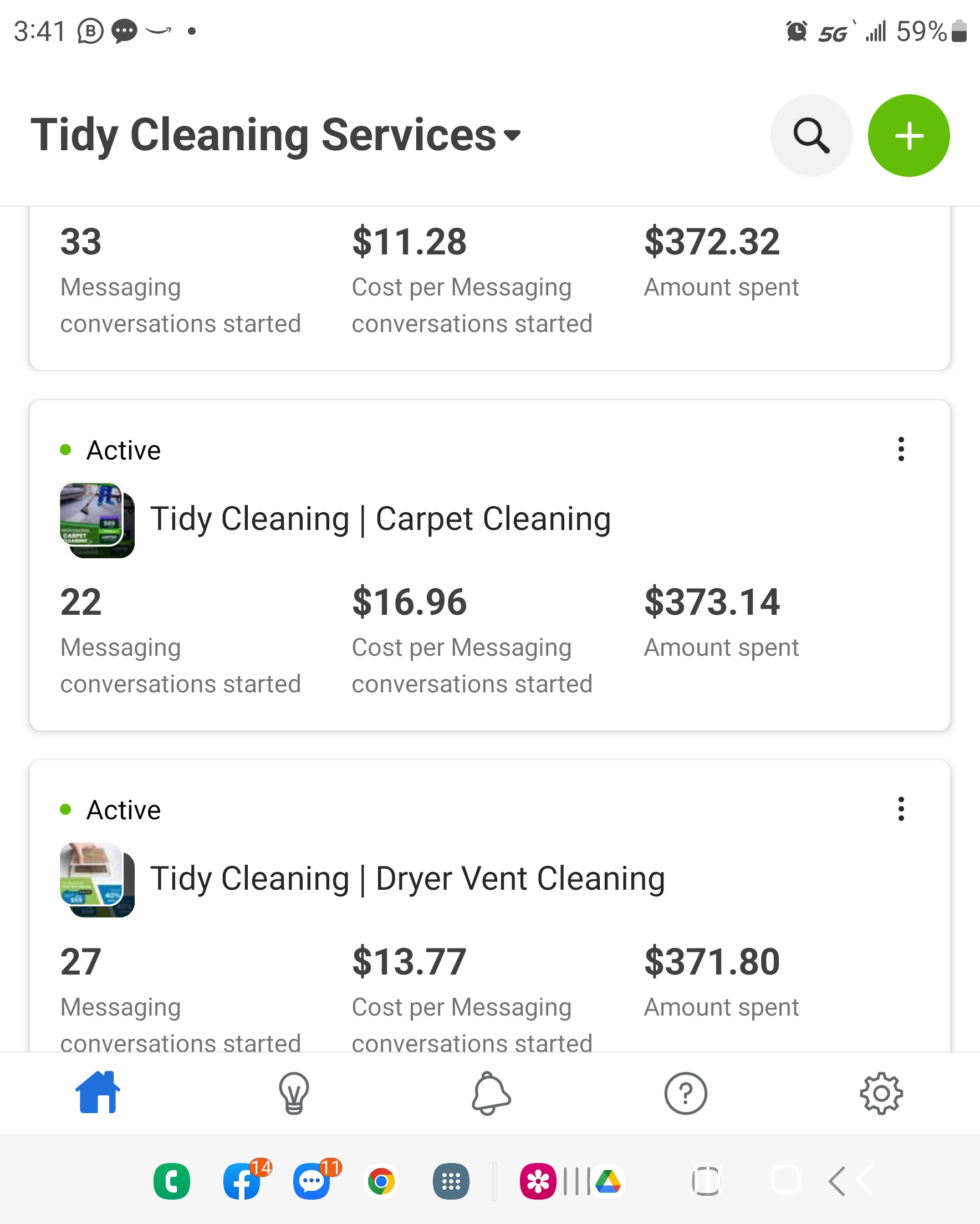Open the bell notifications tab
980x1224 pixels.
[x=491, y=1093]
